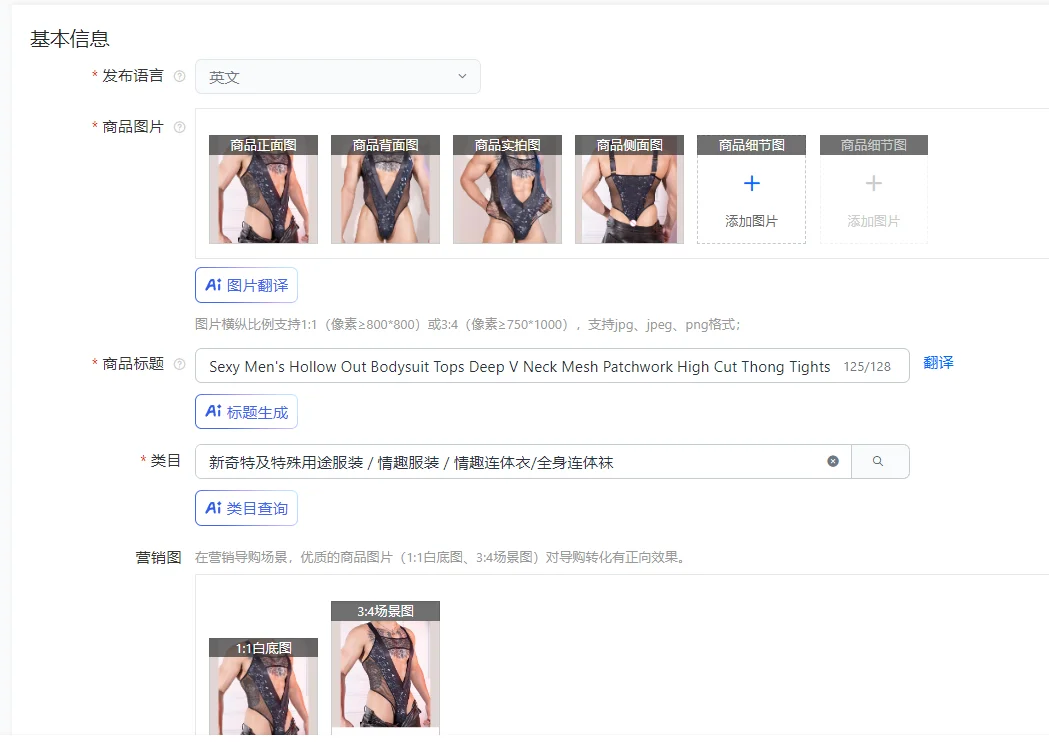The width and height of the screenshot is (1049, 753).
Task: Click the AI 标题生成 button
Action: point(246,411)
